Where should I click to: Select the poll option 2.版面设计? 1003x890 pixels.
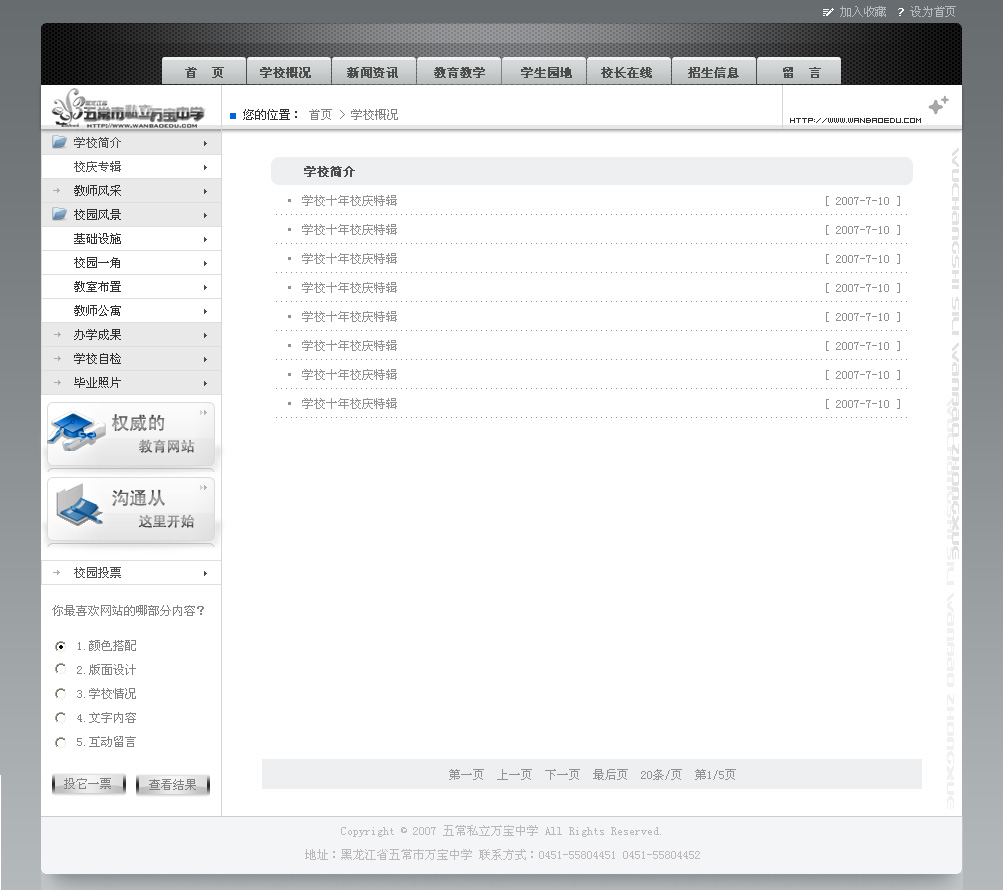pyautogui.click(x=61, y=669)
